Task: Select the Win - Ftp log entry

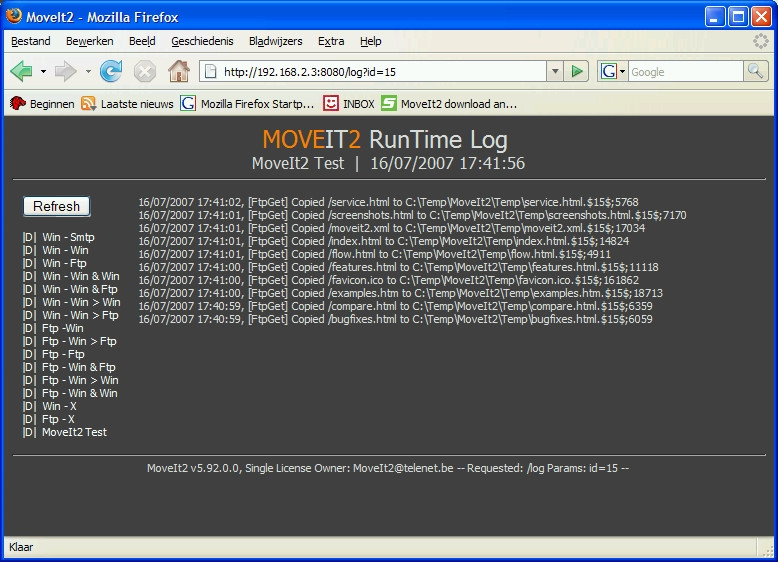Action: point(64,263)
